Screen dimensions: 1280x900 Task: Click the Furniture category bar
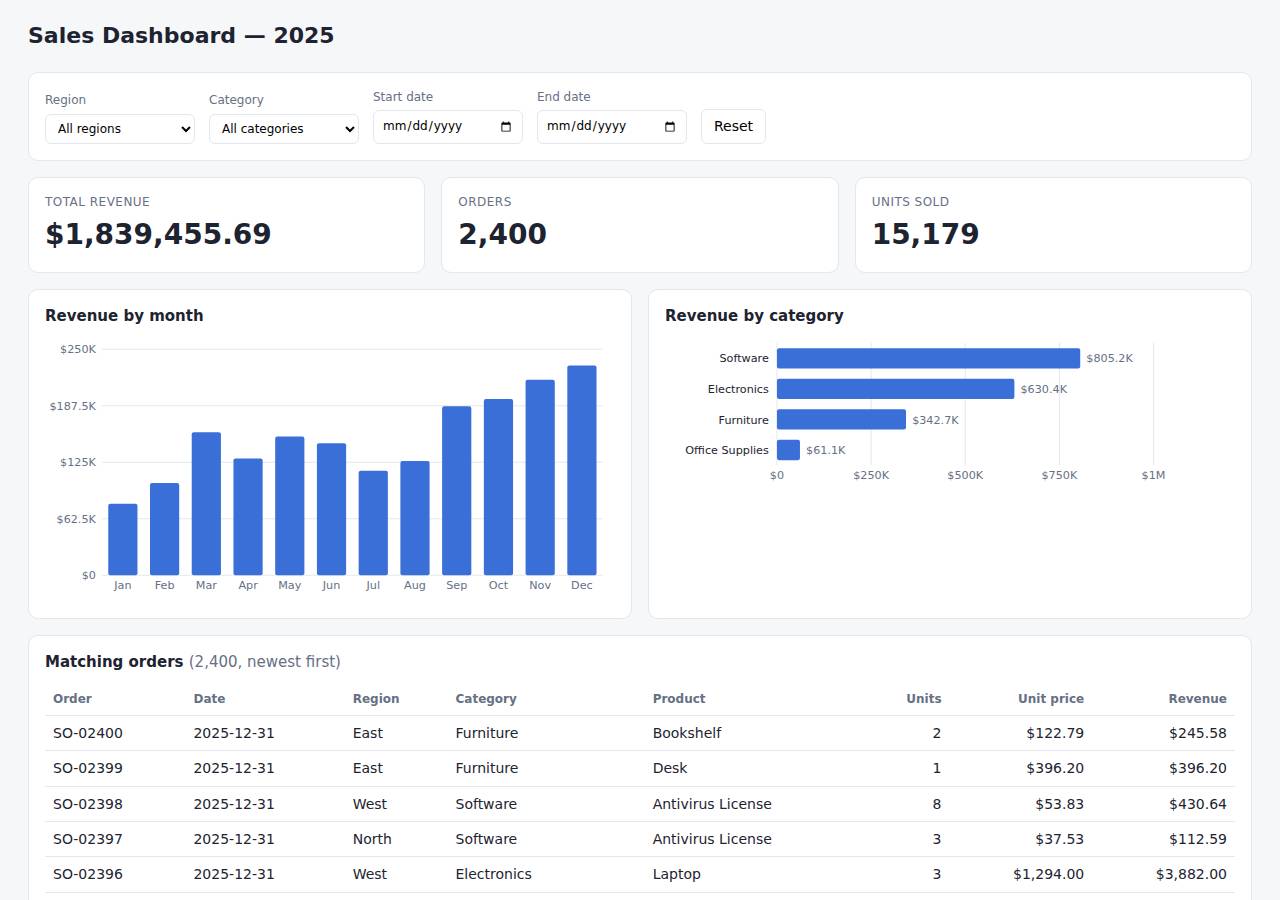click(x=841, y=420)
